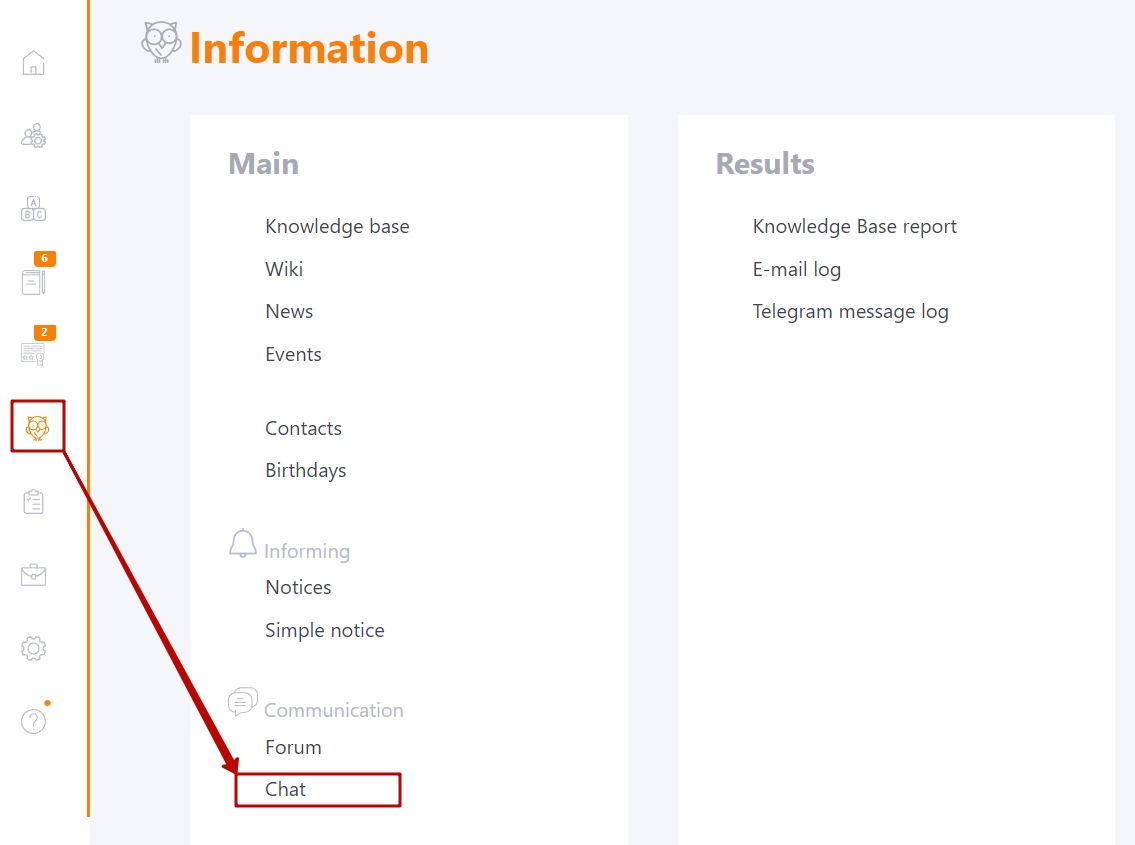
Task: Open the briefcase sidebar icon
Action: [x=33, y=575]
